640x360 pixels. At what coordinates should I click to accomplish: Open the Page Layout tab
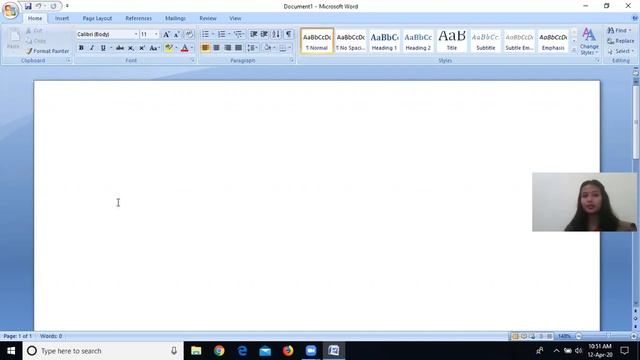(97, 18)
